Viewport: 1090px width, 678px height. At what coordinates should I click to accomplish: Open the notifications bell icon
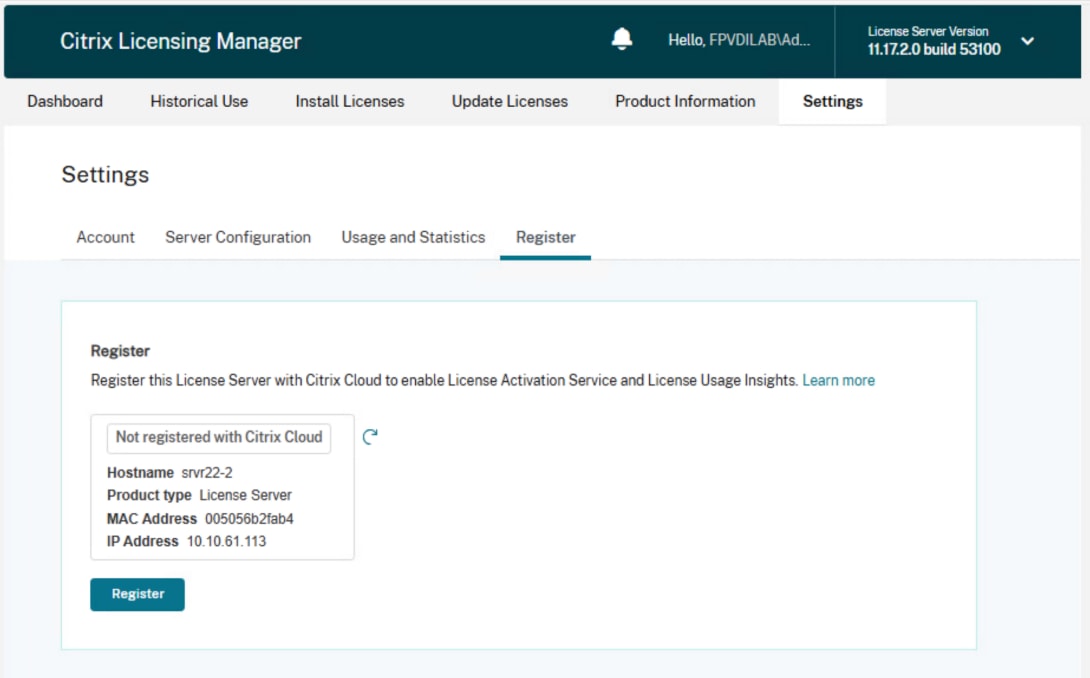point(621,39)
